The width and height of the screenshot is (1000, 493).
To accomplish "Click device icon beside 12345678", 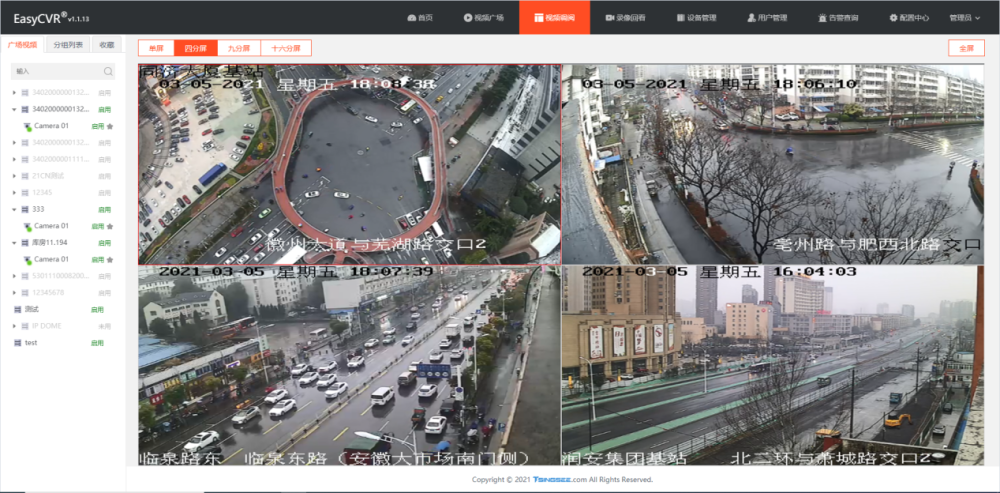I will coord(25,293).
